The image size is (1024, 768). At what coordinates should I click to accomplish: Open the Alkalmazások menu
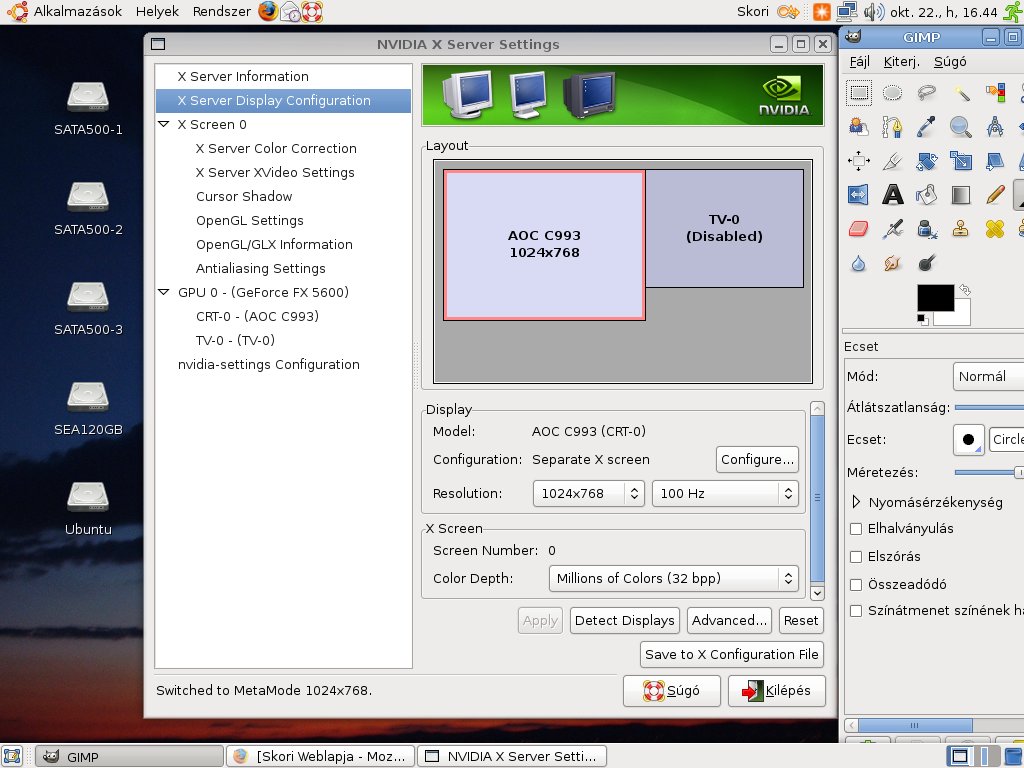(x=67, y=12)
